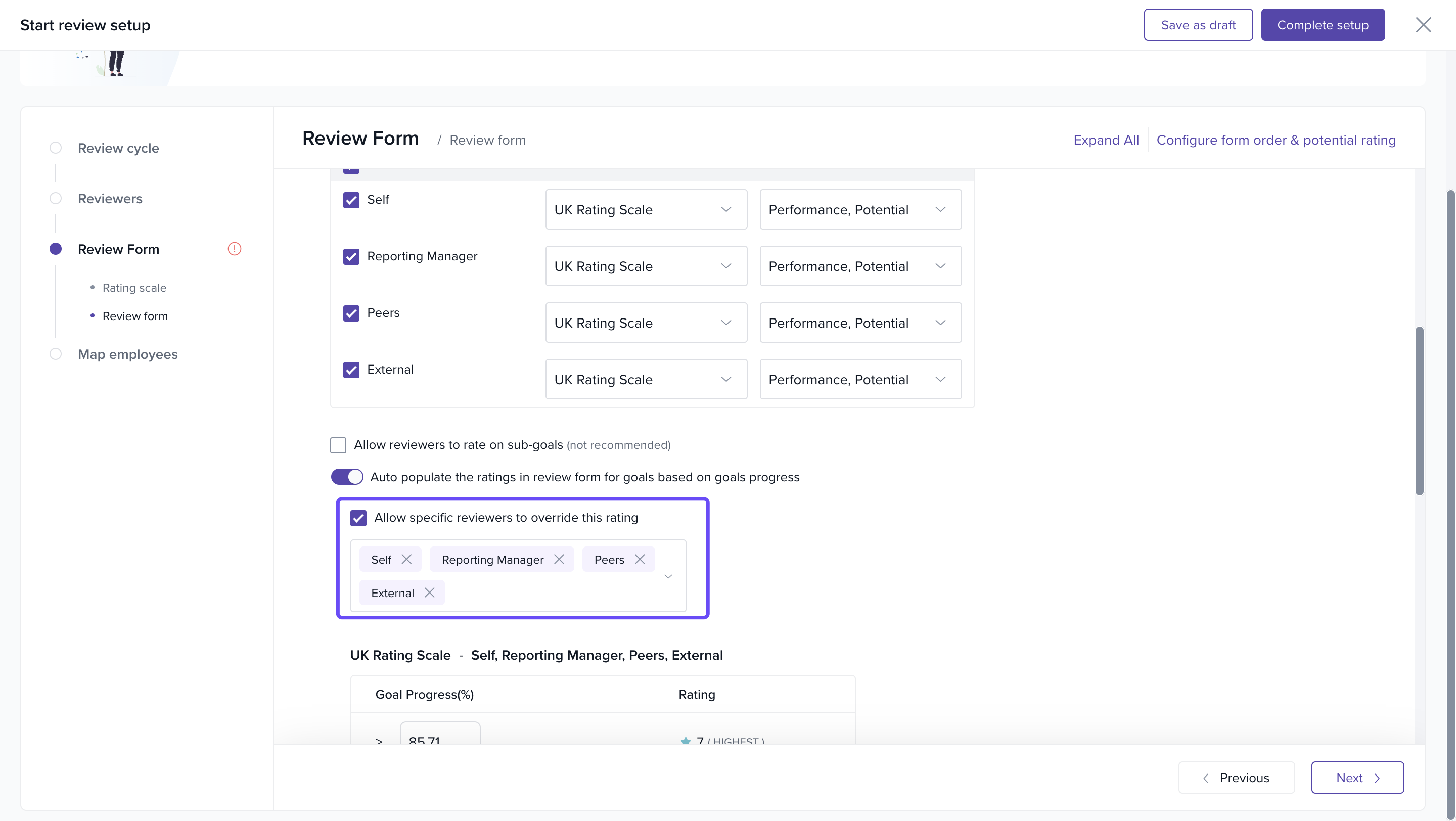Screen dimensions: 1456x821
Task: Go to the Review cycle step
Action: 118,148
